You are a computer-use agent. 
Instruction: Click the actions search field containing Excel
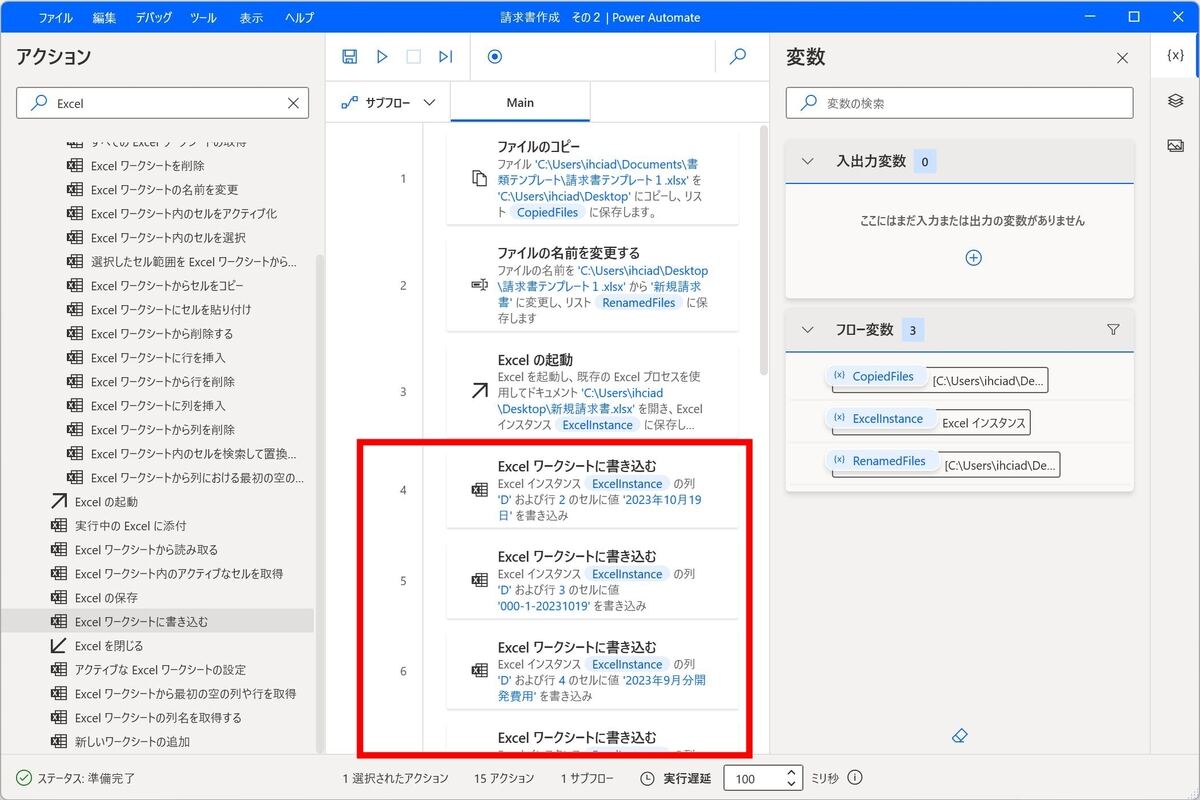(x=164, y=103)
